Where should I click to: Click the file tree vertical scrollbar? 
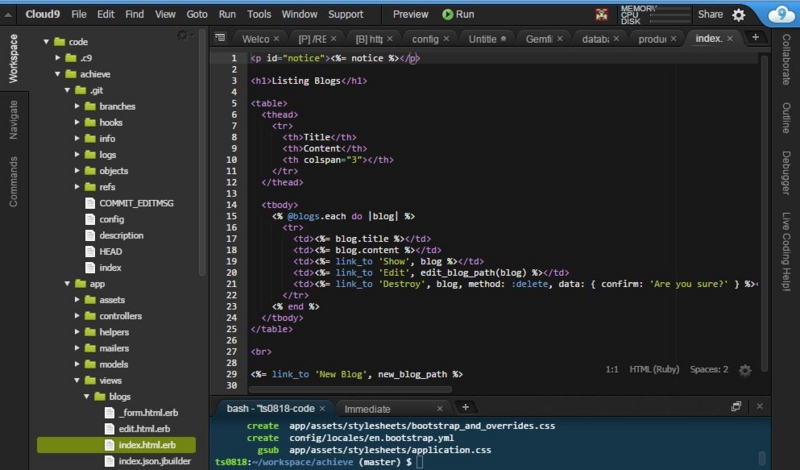[x=202, y=153]
